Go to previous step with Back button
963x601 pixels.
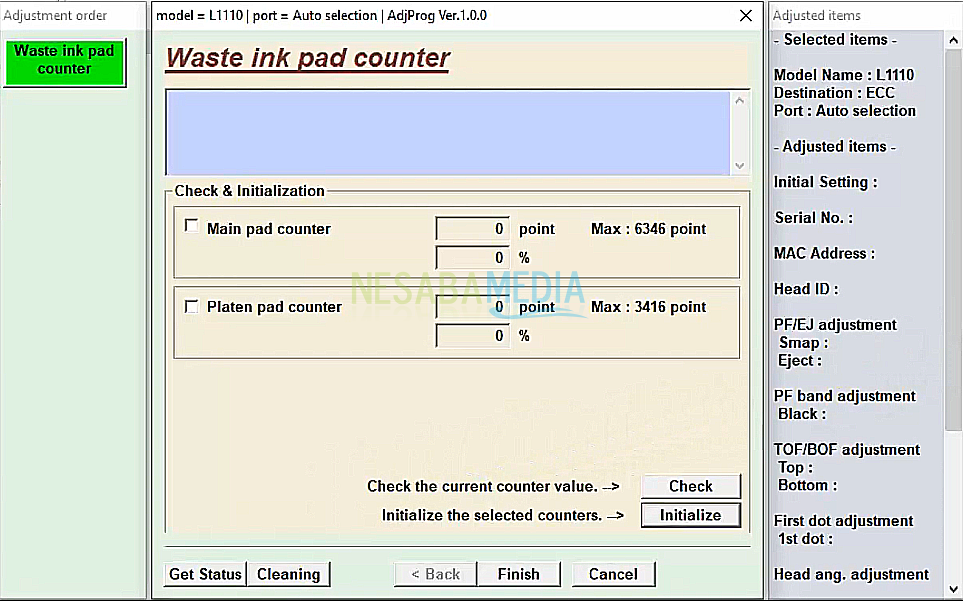click(x=435, y=574)
